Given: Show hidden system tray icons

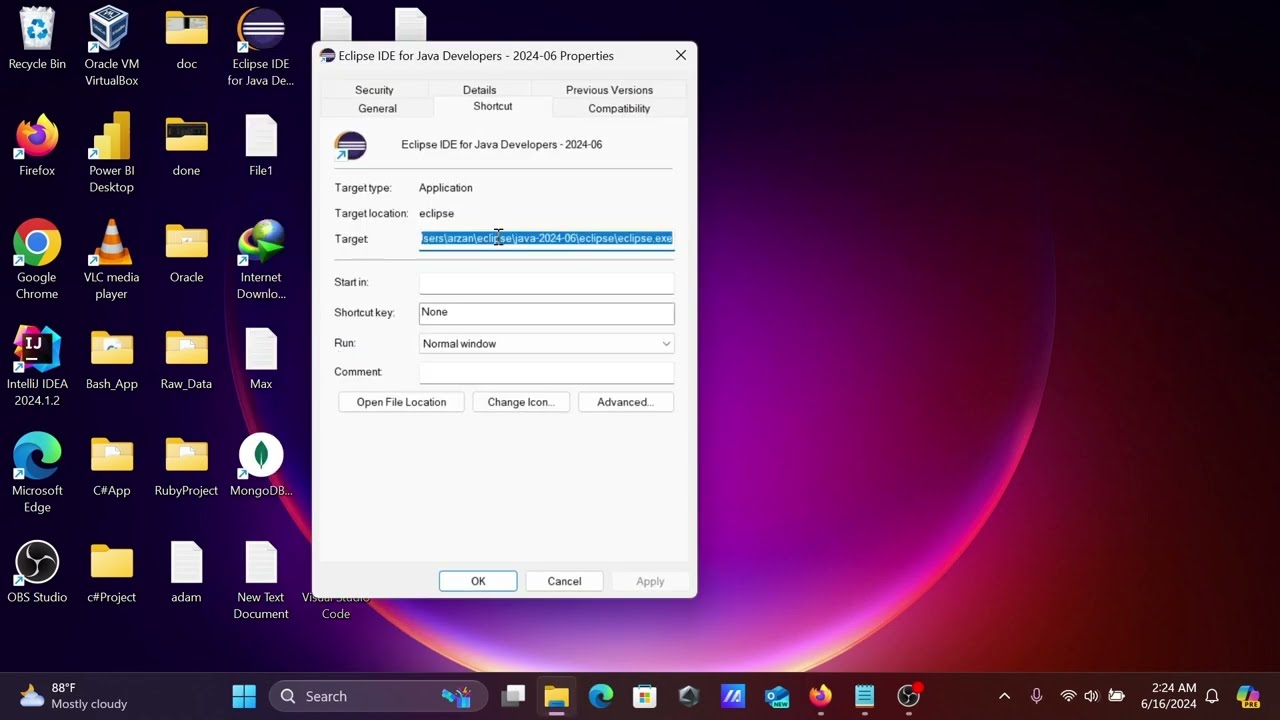Looking at the screenshot, I should point(1005,696).
